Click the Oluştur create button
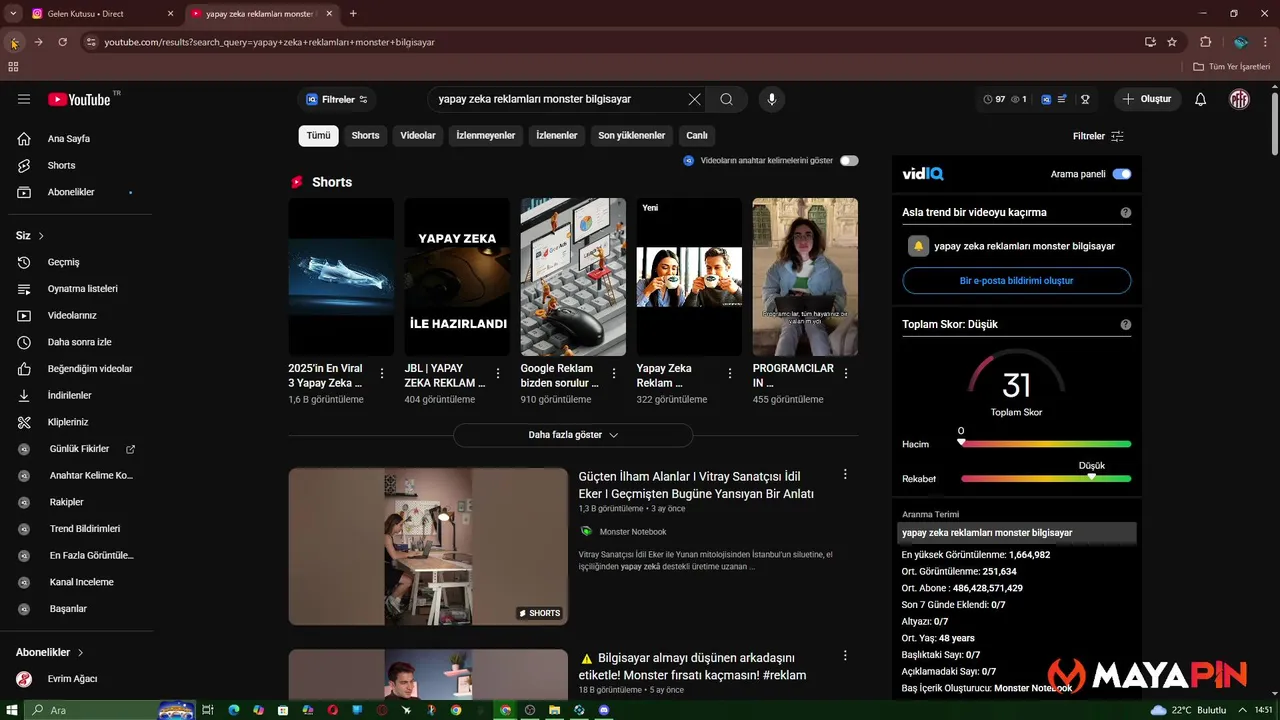Screen dimensions: 1280x720 pos(1146,99)
